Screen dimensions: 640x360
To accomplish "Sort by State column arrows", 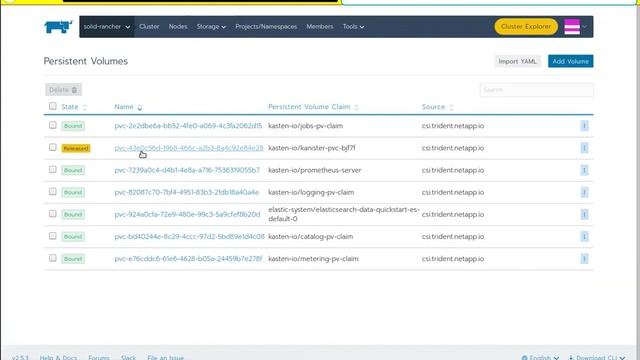I will pyautogui.click(x=84, y=107).
